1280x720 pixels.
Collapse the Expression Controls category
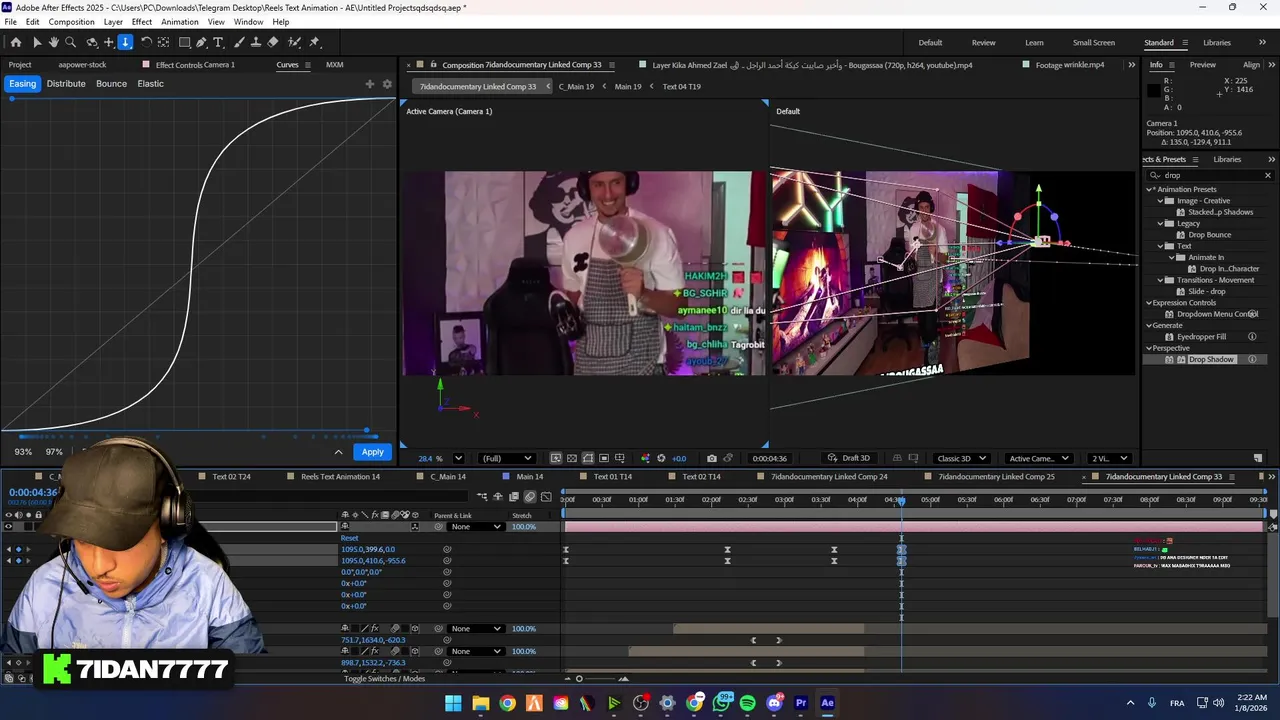1150,303
